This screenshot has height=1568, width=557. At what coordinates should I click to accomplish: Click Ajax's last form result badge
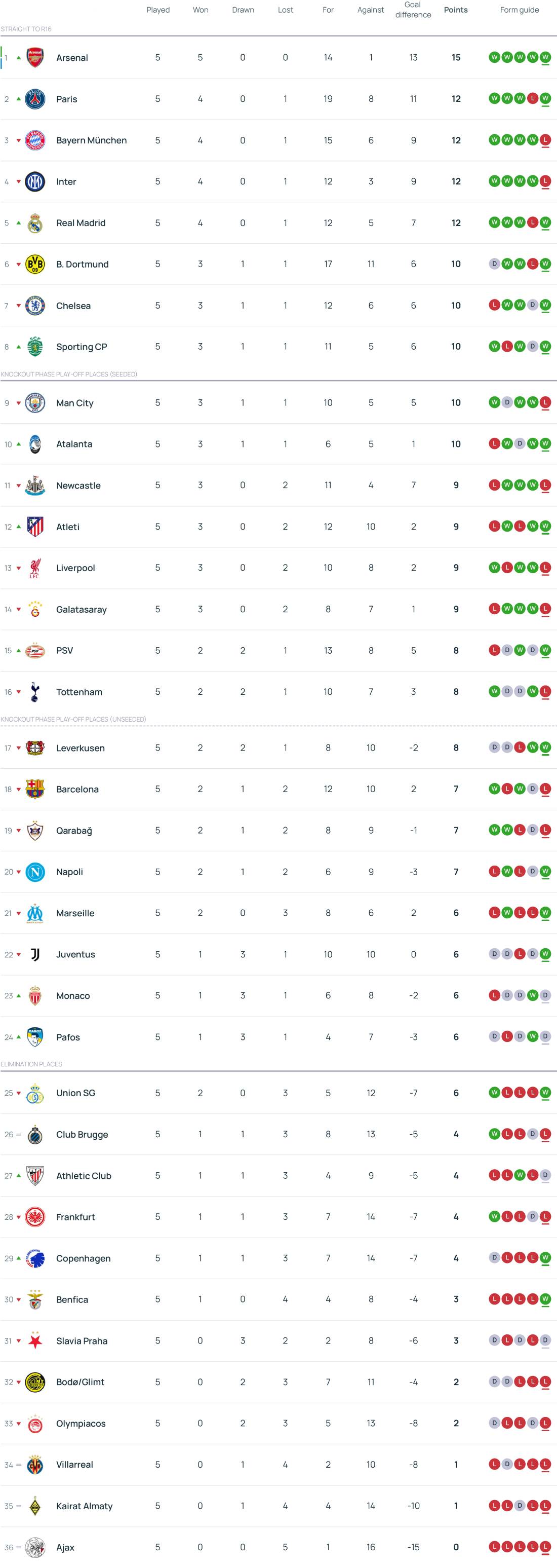[x=545, y=1547]
